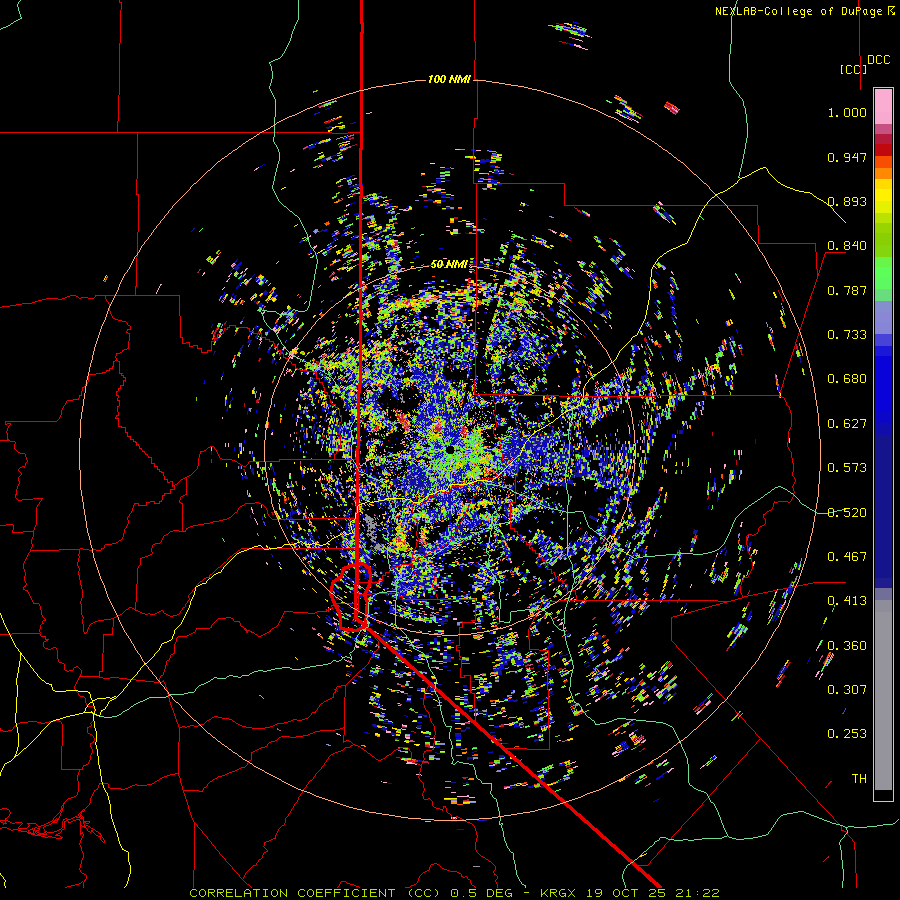Screen dimensions: 900x900
Task: Click the Correlation Coefficient caption at the bottom
Action: pyautogui.click(x=454, y=893)
